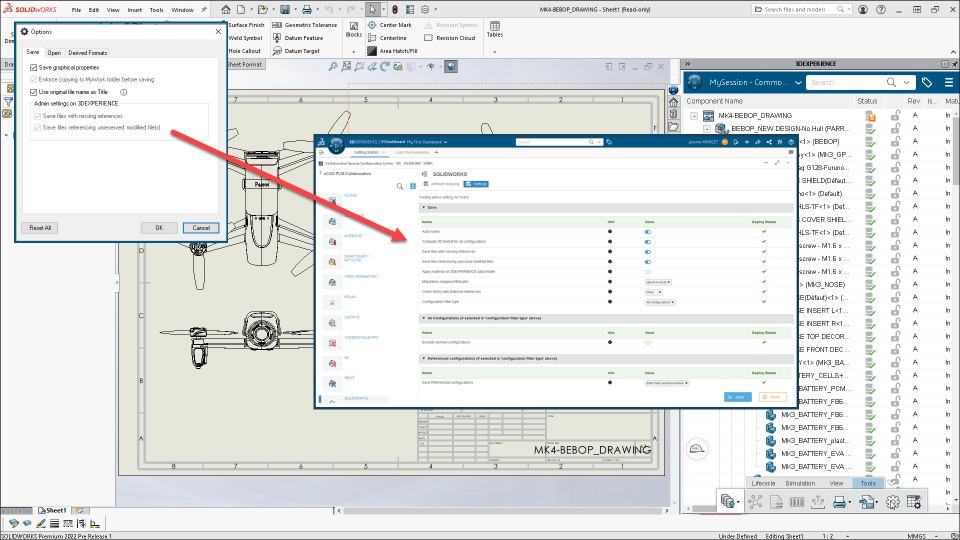960x540 pixels.
Task: Click the Apply button in dashboard
Action: (737, 397)
